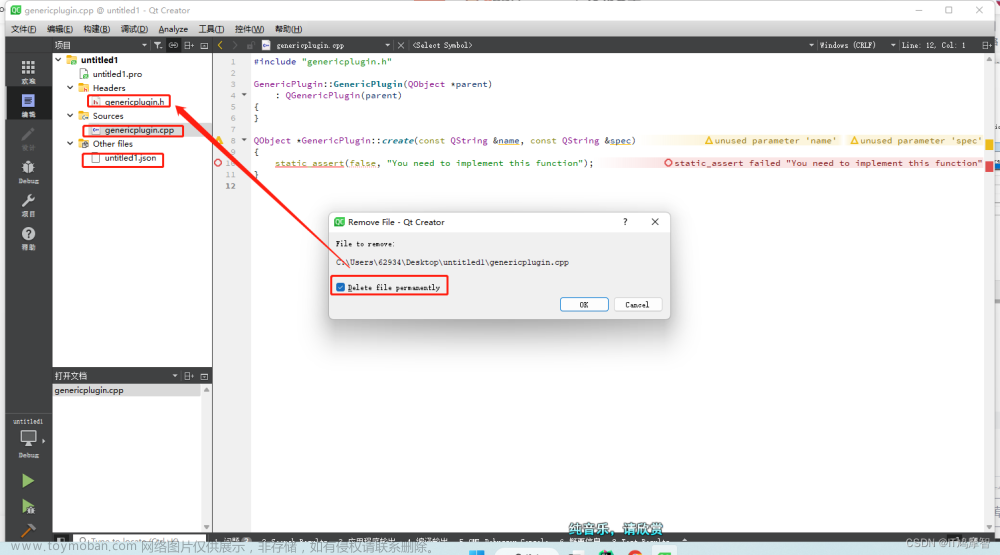Split the Projects side panel
The width and height of the screenshot is (1000, 555).
click(189, 45)
